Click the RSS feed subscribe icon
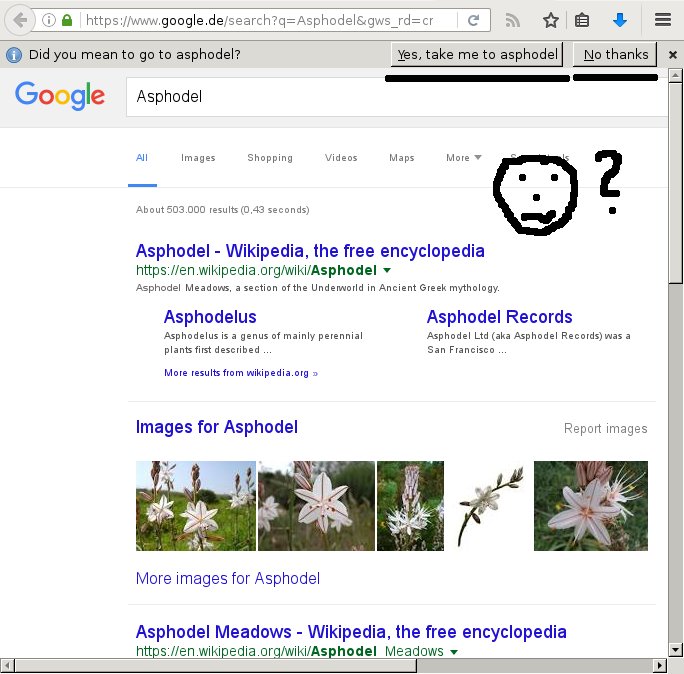Screen dimensions: 684x674 click(x=513, y=20)
